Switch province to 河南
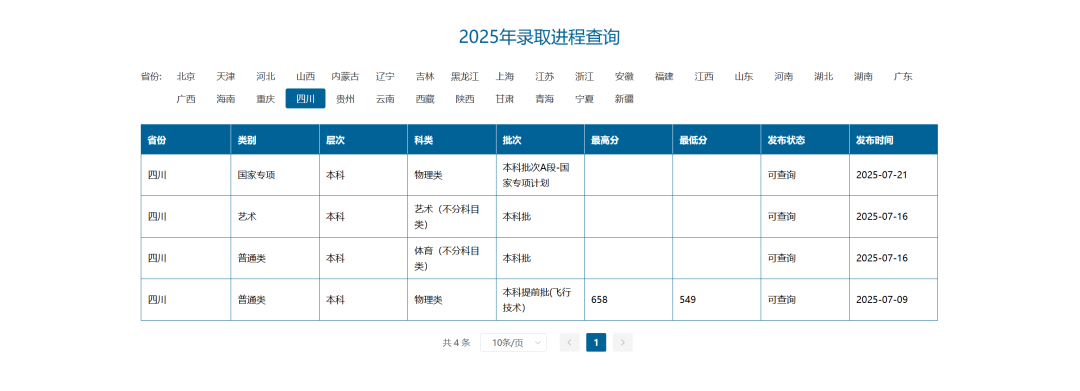 (x=784, y=76)
